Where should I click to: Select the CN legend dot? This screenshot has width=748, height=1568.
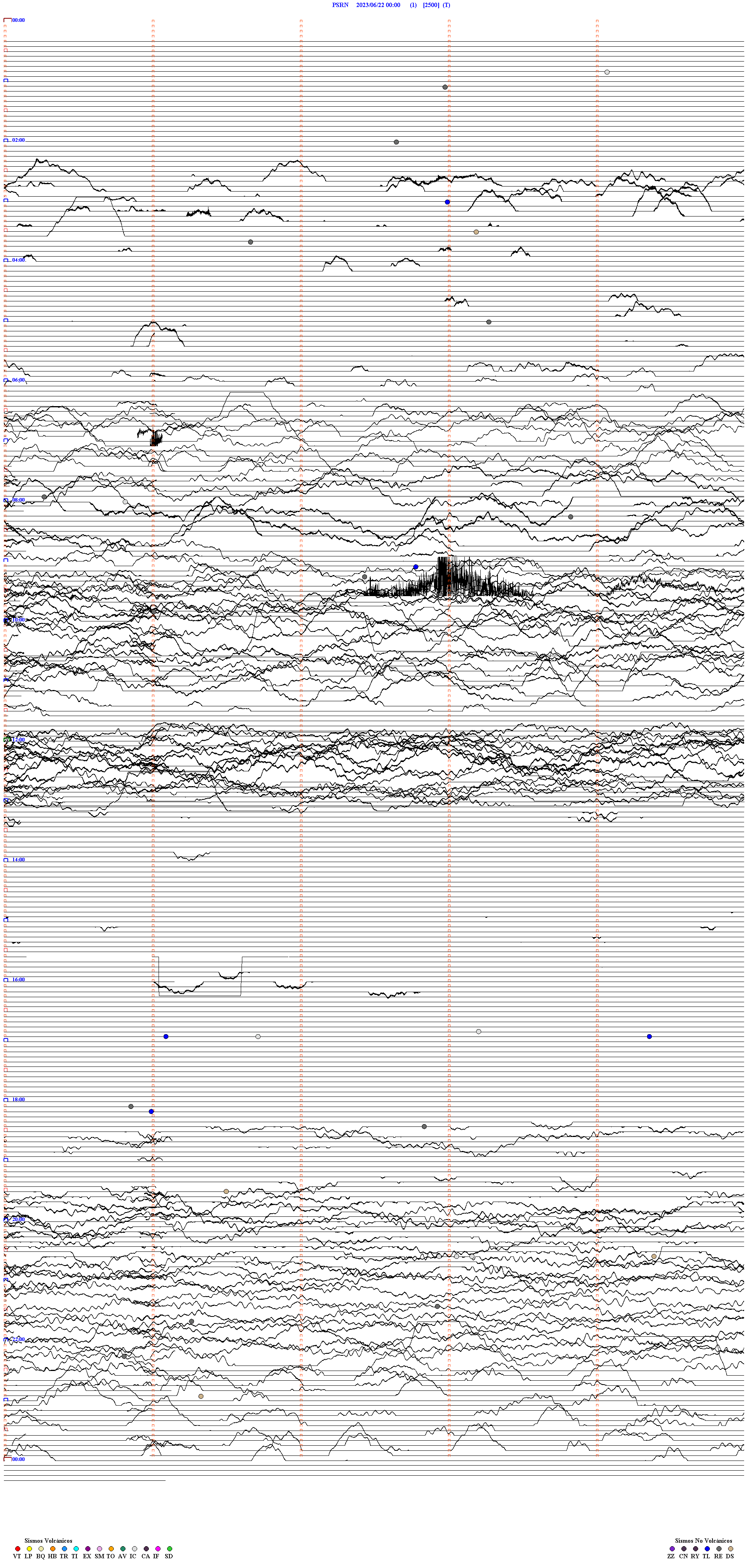coord(684,1549)
